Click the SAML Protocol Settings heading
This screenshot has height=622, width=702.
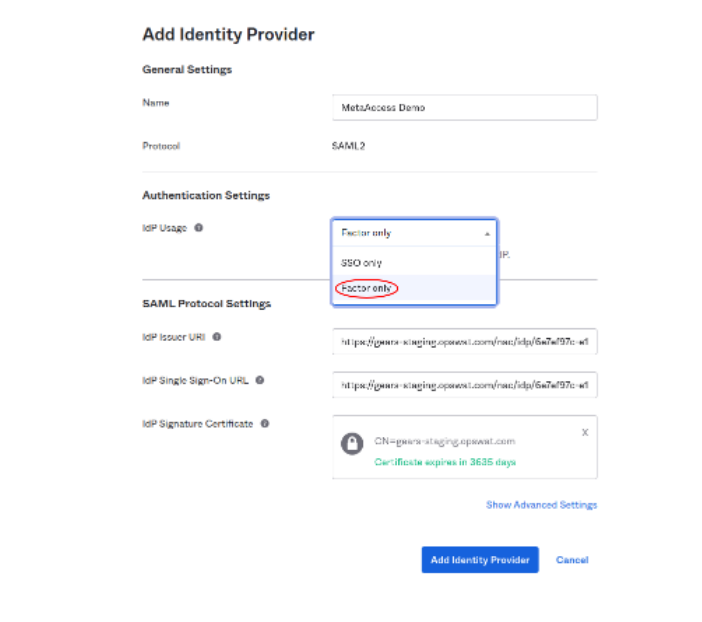(207, 303)
